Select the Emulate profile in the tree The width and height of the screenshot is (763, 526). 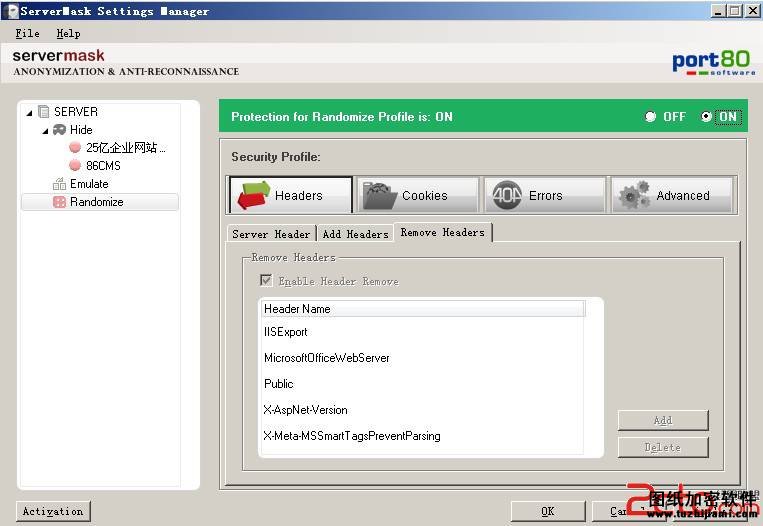[x=89, y=184]
